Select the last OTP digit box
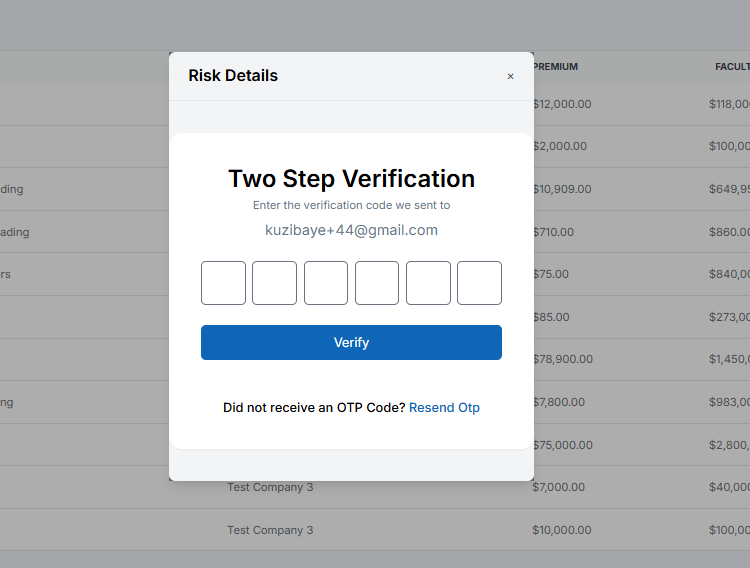 click(x=479, y=283)
